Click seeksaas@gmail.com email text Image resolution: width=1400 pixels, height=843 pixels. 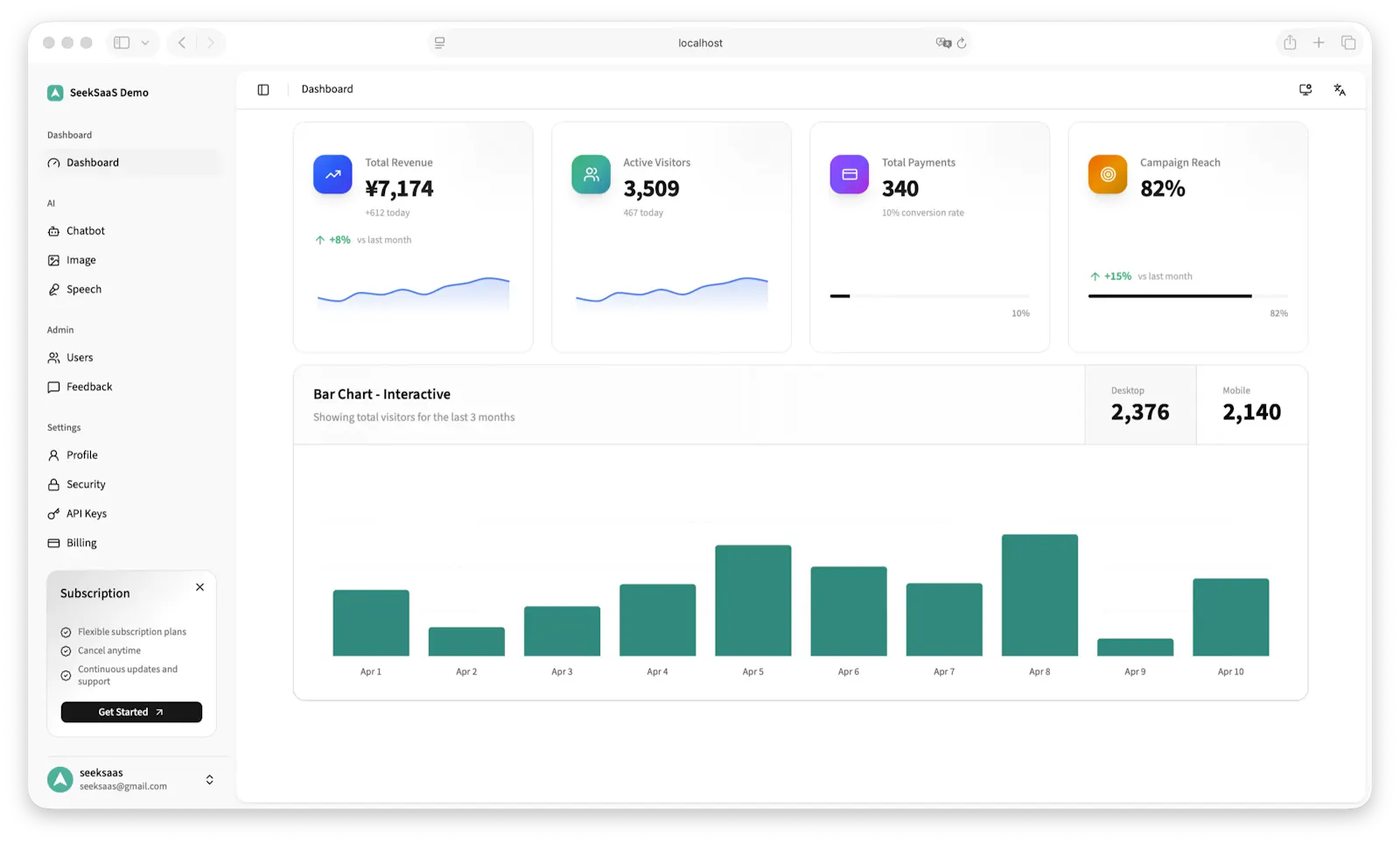tap(123, 787)
